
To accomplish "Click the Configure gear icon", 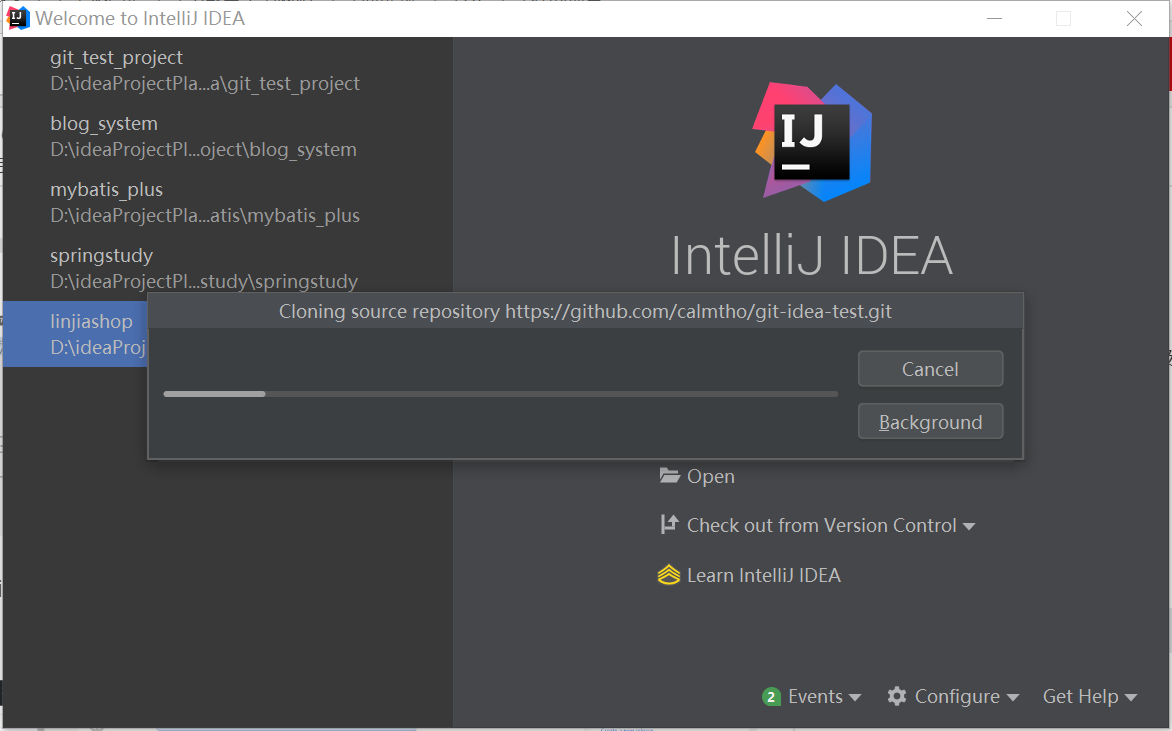I will 897,696.
